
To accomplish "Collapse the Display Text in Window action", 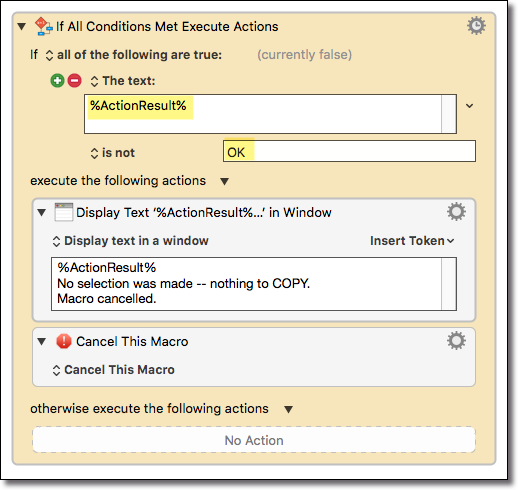I will 42,212.
